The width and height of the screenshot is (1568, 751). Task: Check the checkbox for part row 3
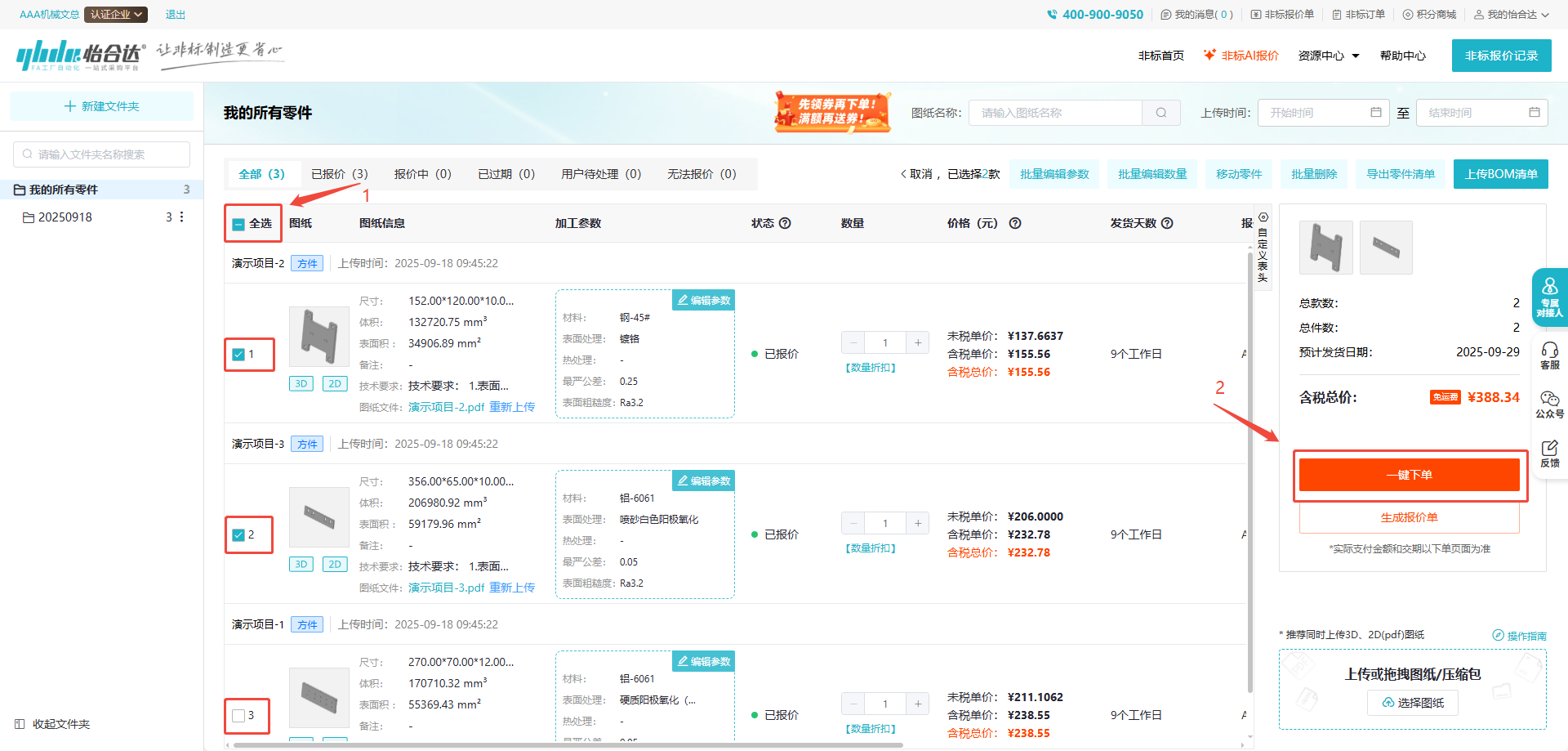(238, 716)
